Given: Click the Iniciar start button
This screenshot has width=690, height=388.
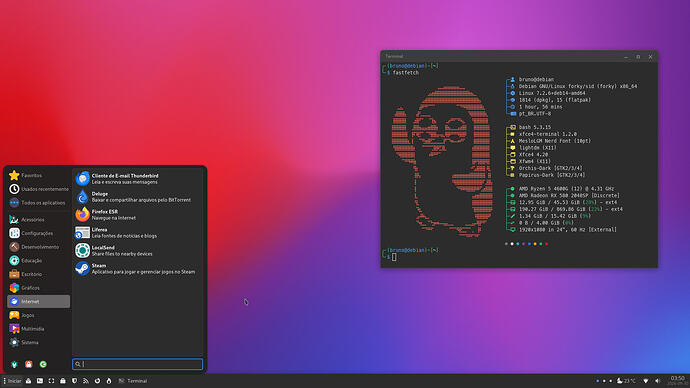Looking at the screenshot, I should 12,381.
